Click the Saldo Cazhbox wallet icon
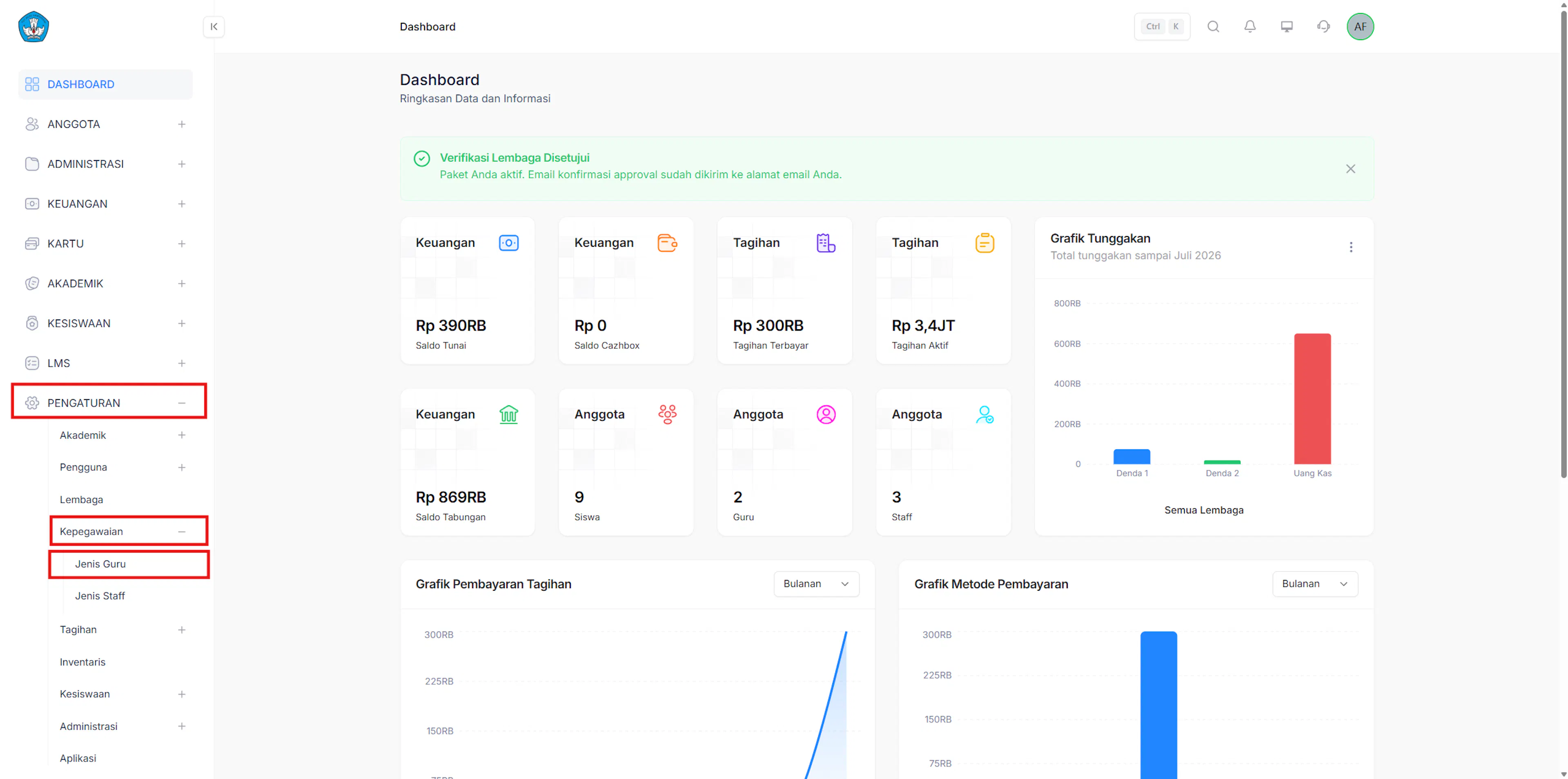 pyautogui.click(x=667, y=243)
